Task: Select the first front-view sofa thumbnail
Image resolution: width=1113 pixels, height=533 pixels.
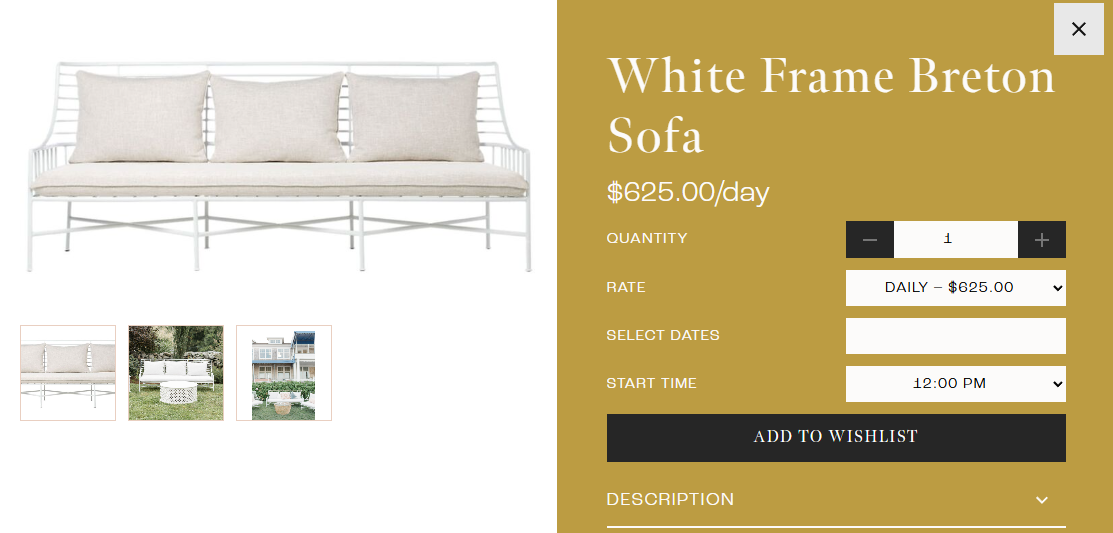Action: coord(68,373)
